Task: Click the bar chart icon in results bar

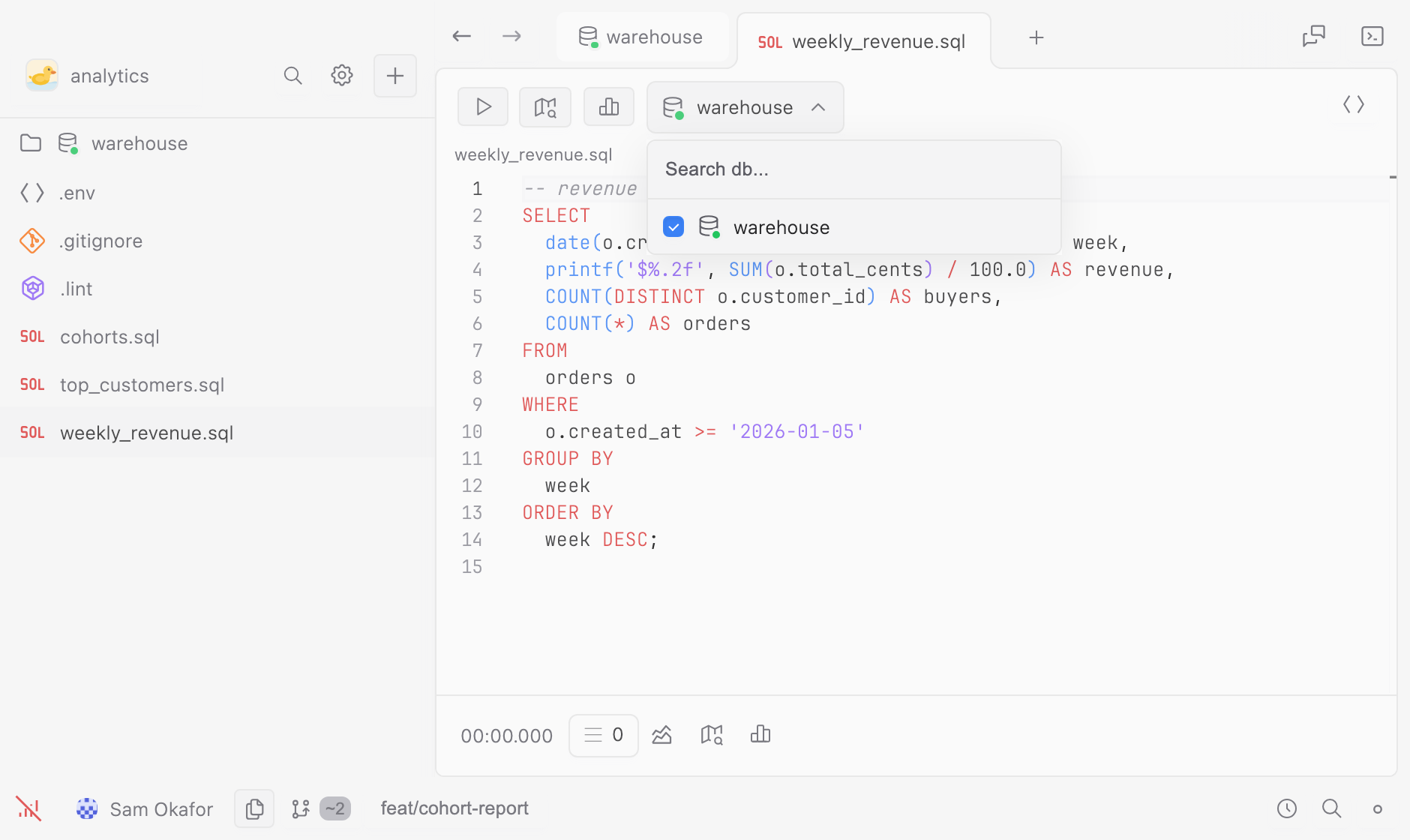Action: (x=760, y=735)
